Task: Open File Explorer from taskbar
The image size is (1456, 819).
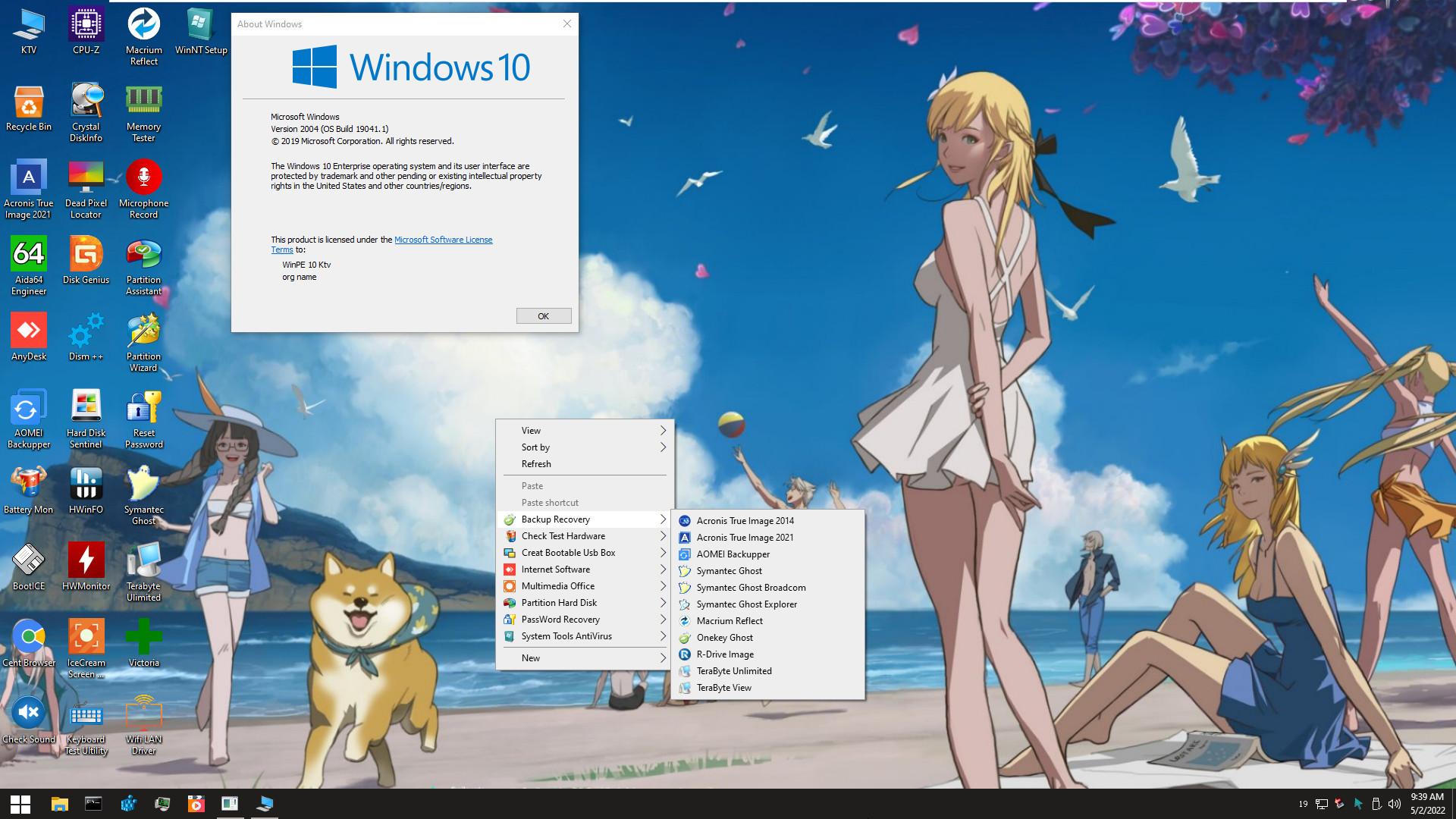Action: (x=59, y=804)
